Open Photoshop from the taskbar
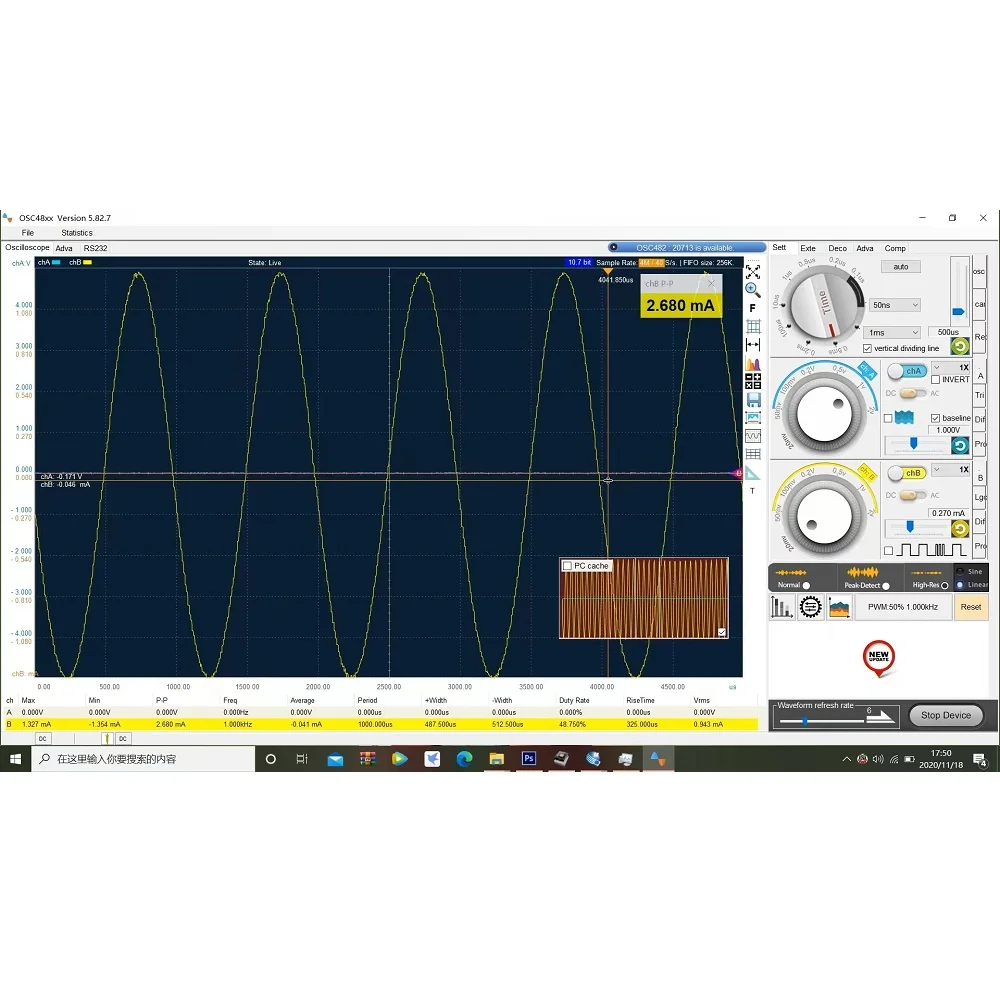The width and height of the screenshot is (1000, 1000). (x=529, y=759)
